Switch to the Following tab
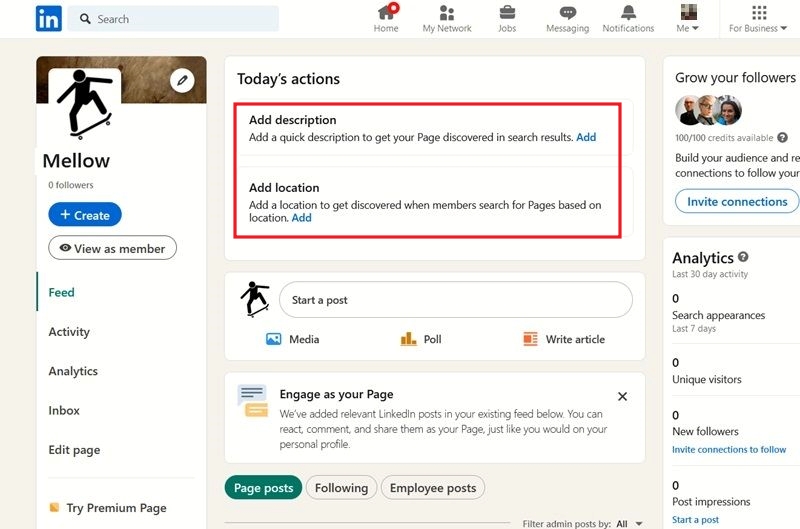This screenshot has height=529, width=800. click(x=341, y=488)
